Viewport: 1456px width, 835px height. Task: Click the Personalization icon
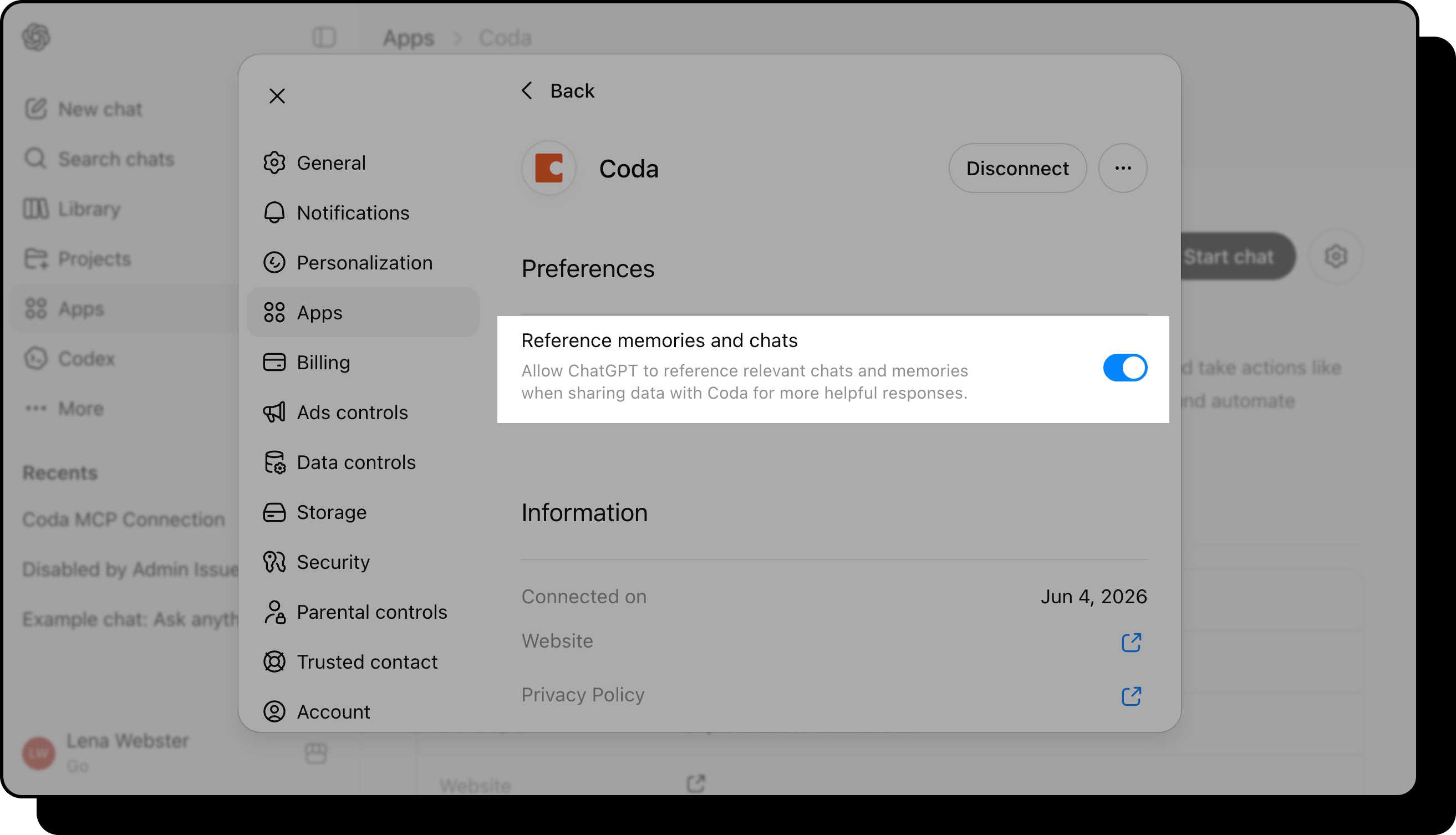click(274, 263)
